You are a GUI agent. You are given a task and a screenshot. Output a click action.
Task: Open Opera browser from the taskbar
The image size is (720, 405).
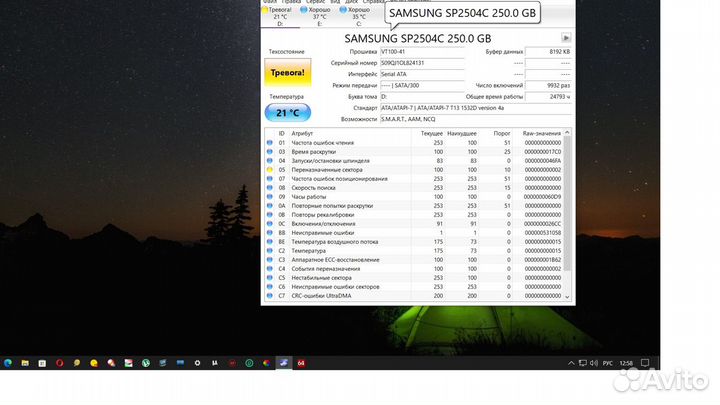point(59,363)
